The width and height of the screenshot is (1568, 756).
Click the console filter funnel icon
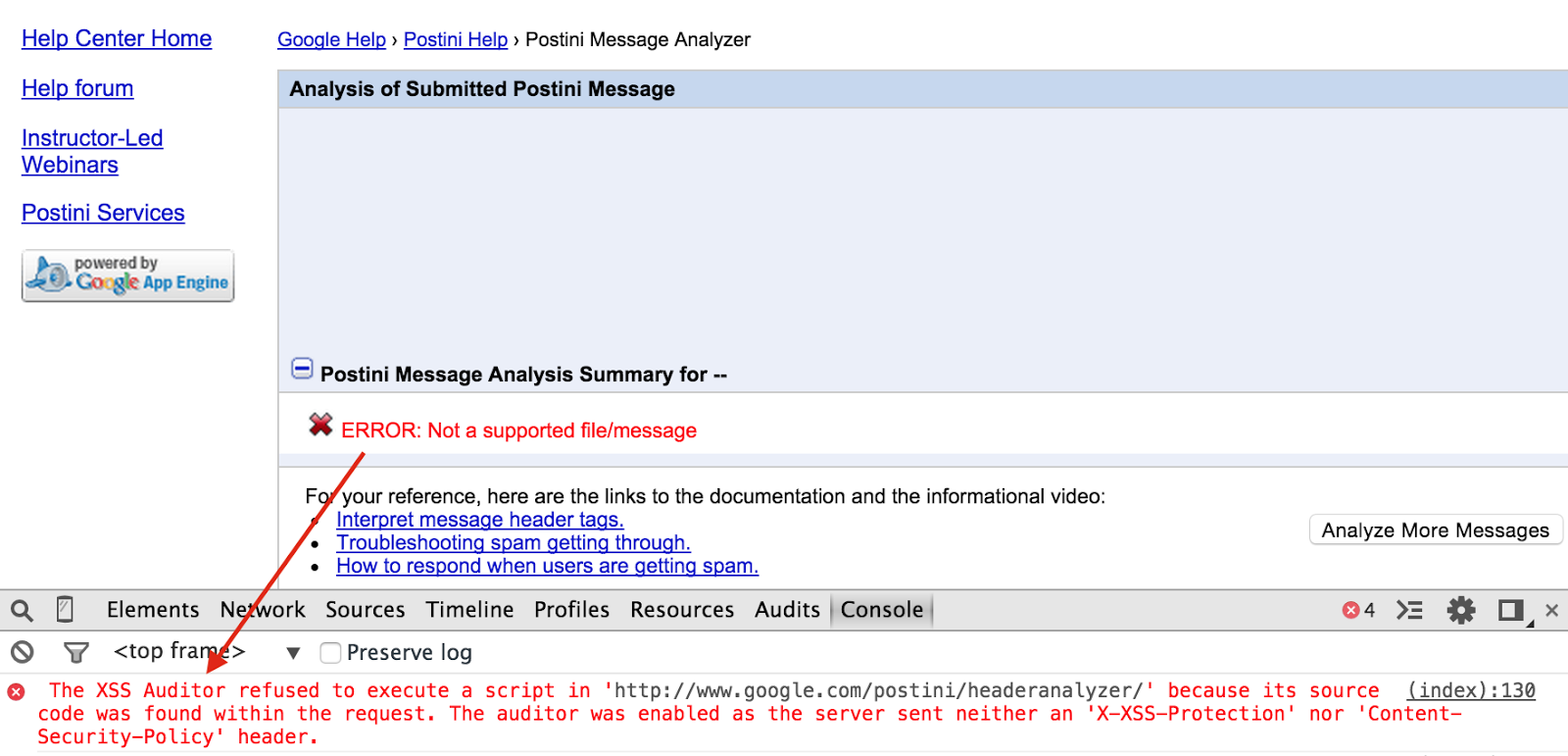pyautogui.click(x=75, y=652)
